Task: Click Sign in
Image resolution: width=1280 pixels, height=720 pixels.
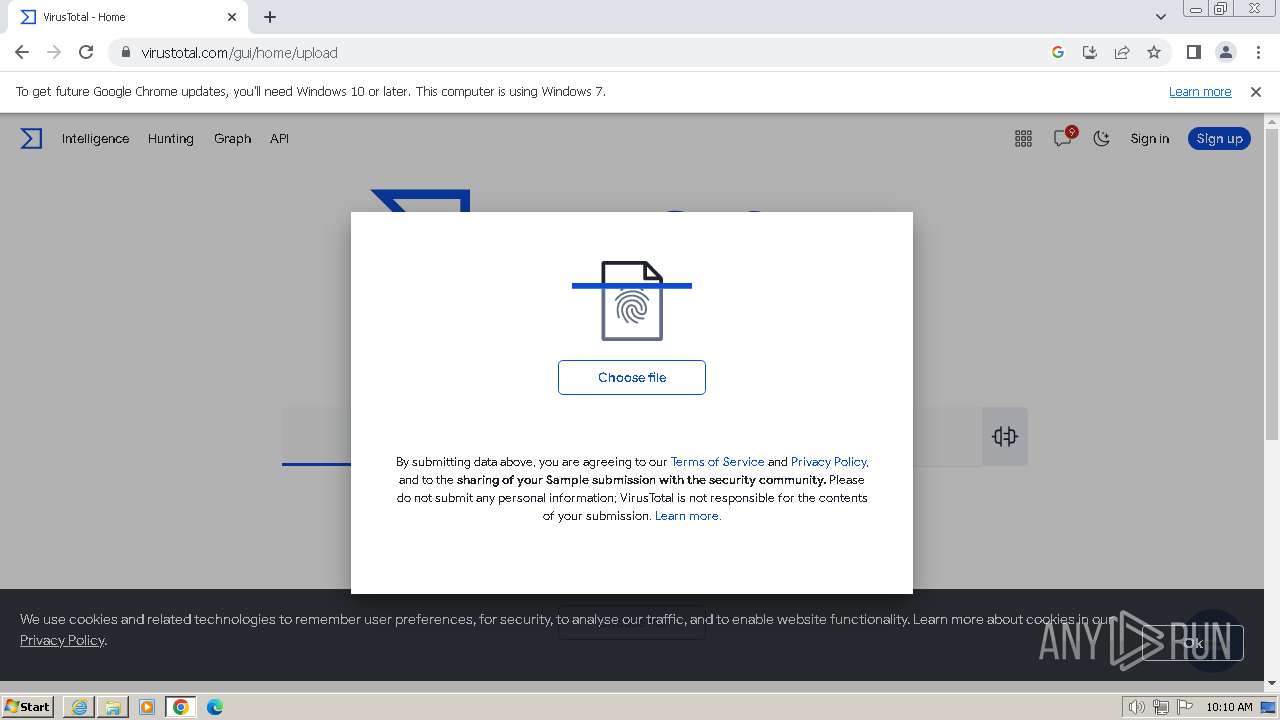Action: point(1149,139)
